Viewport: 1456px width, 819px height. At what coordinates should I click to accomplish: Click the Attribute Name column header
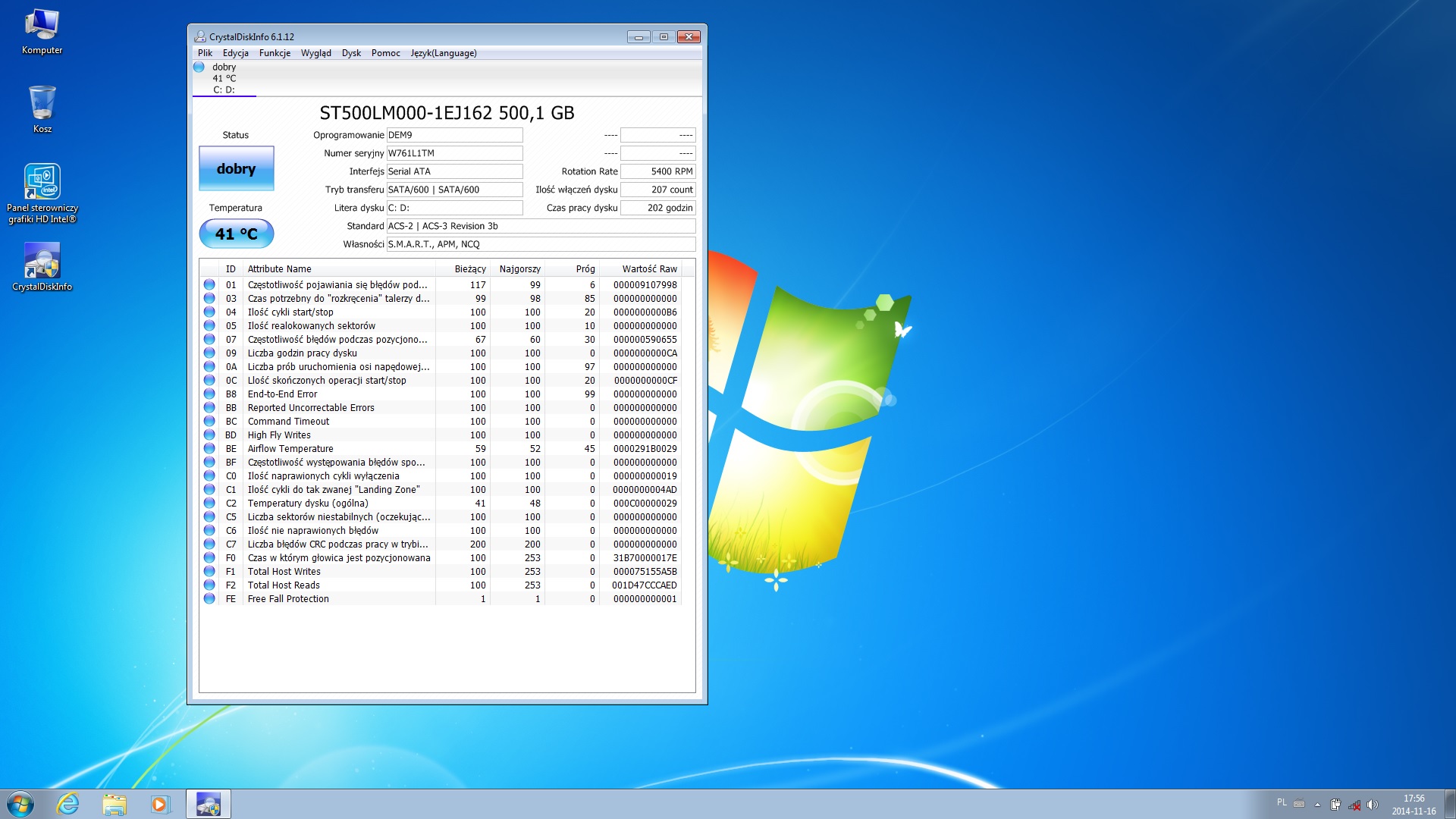[339, 268]
